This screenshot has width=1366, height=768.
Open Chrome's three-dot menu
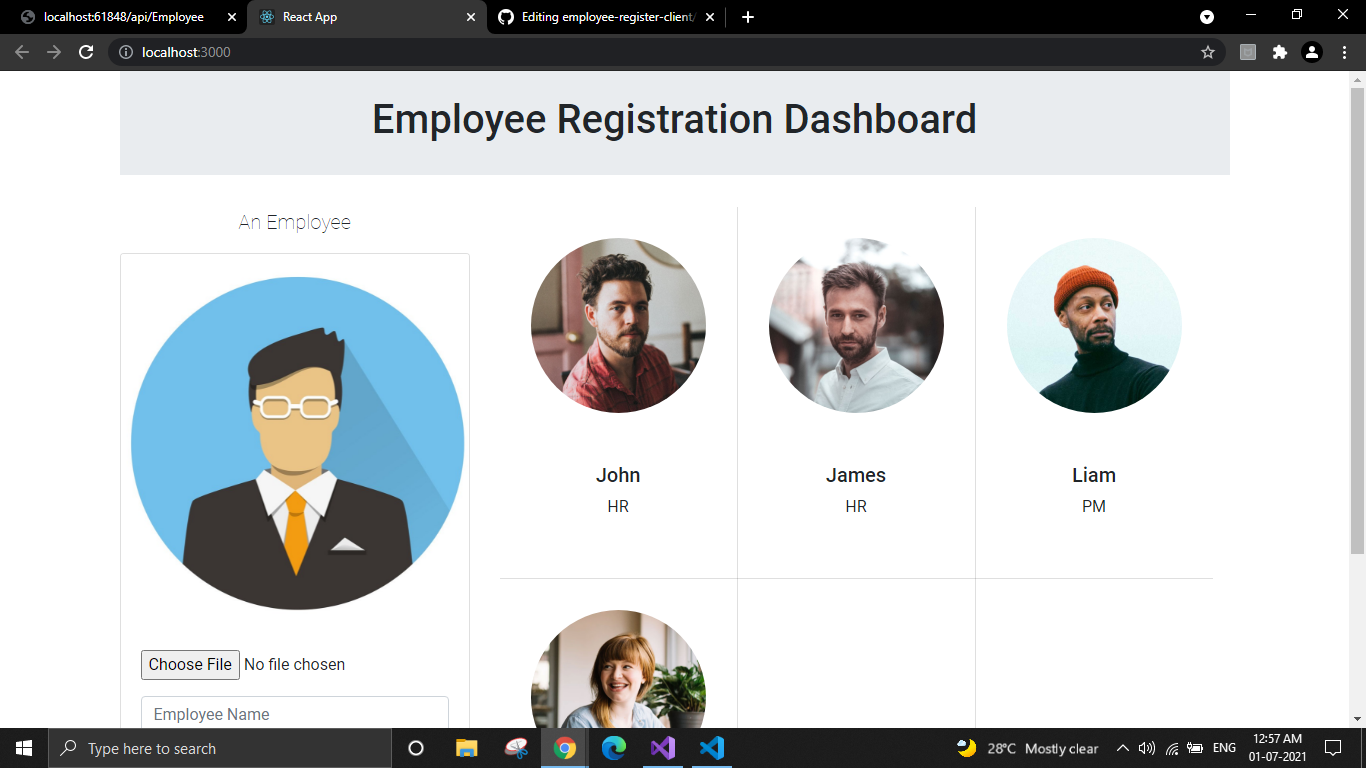(1345, 52)
